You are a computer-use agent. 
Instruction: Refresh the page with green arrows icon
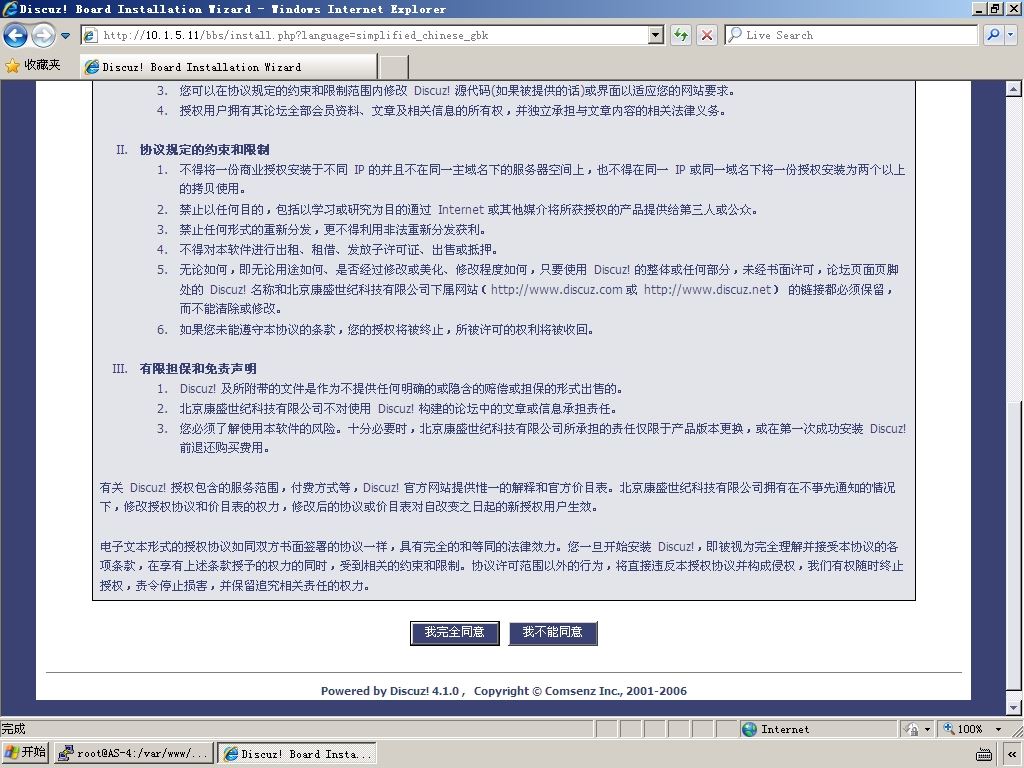click(x=680, y=35)
